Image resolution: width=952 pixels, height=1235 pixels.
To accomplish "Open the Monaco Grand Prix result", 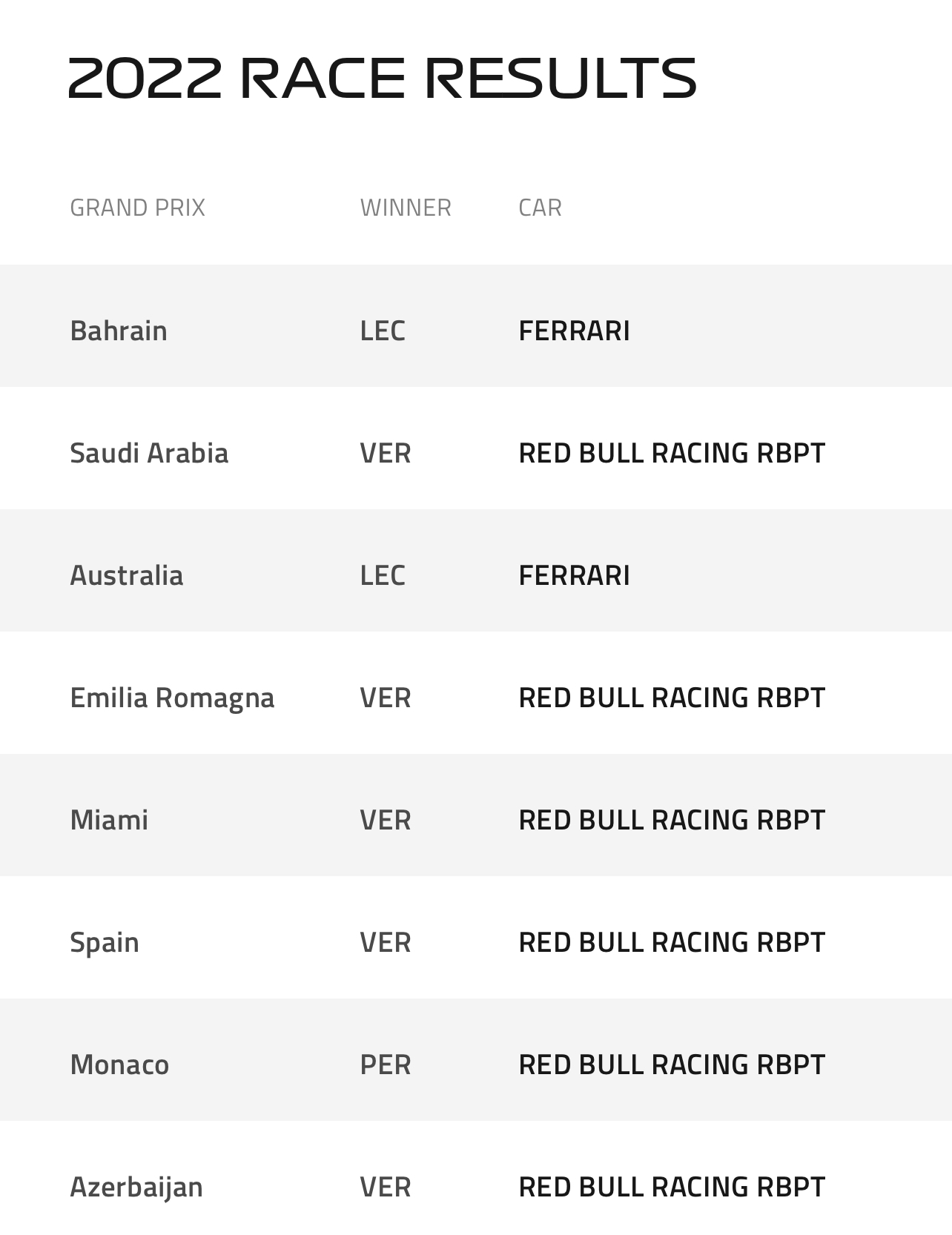I will (x=119, y=1065).
